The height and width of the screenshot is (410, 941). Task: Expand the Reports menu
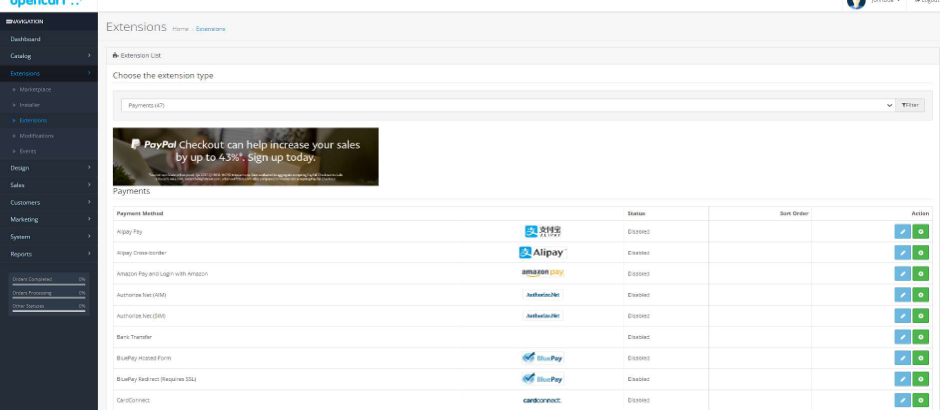[x=49, y=254]
